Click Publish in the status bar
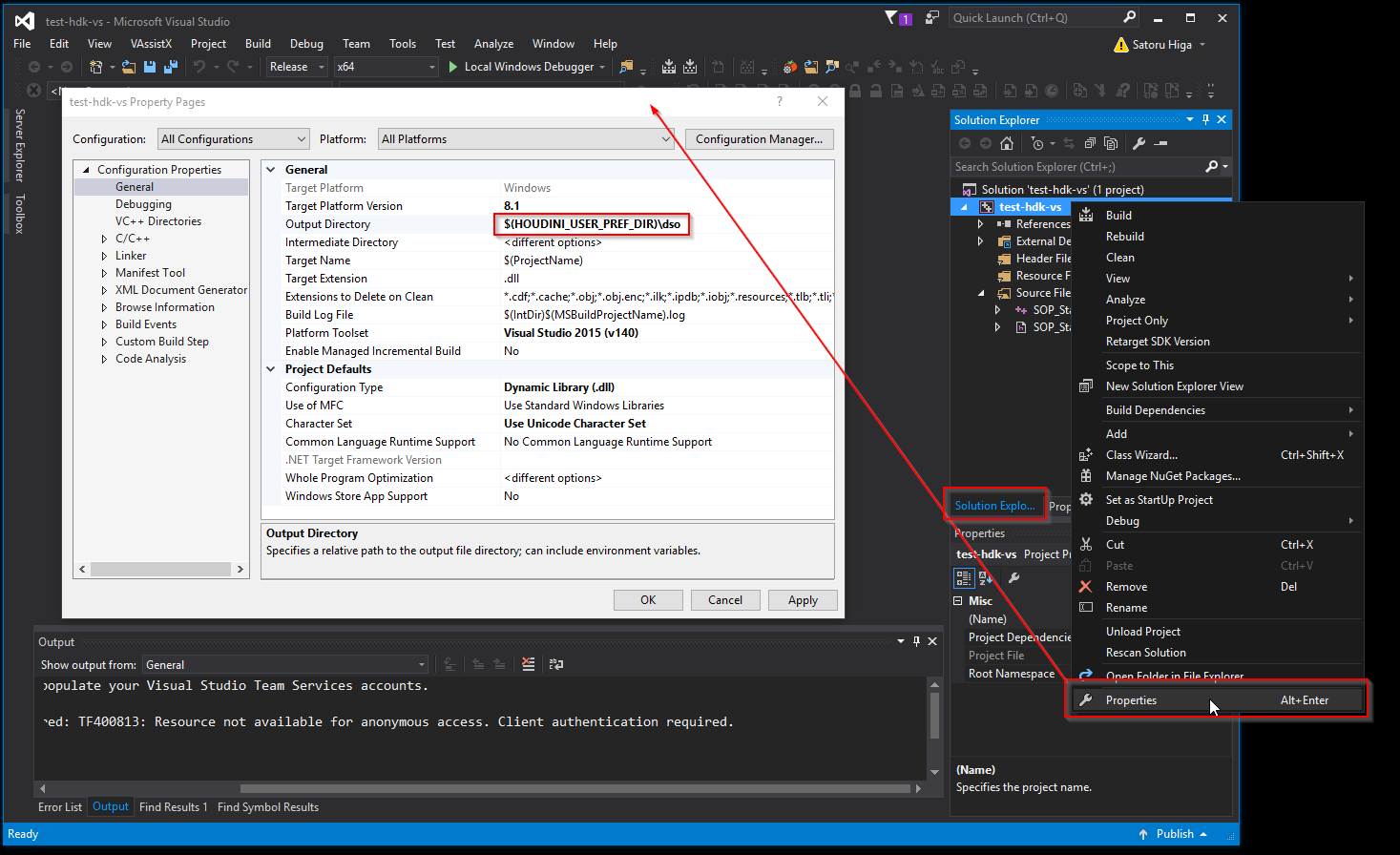1400x855 pixels. (x=1175, y=834)
